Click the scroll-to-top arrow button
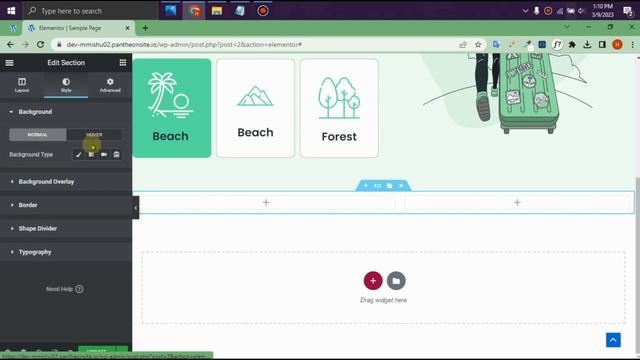 point(613,340)
